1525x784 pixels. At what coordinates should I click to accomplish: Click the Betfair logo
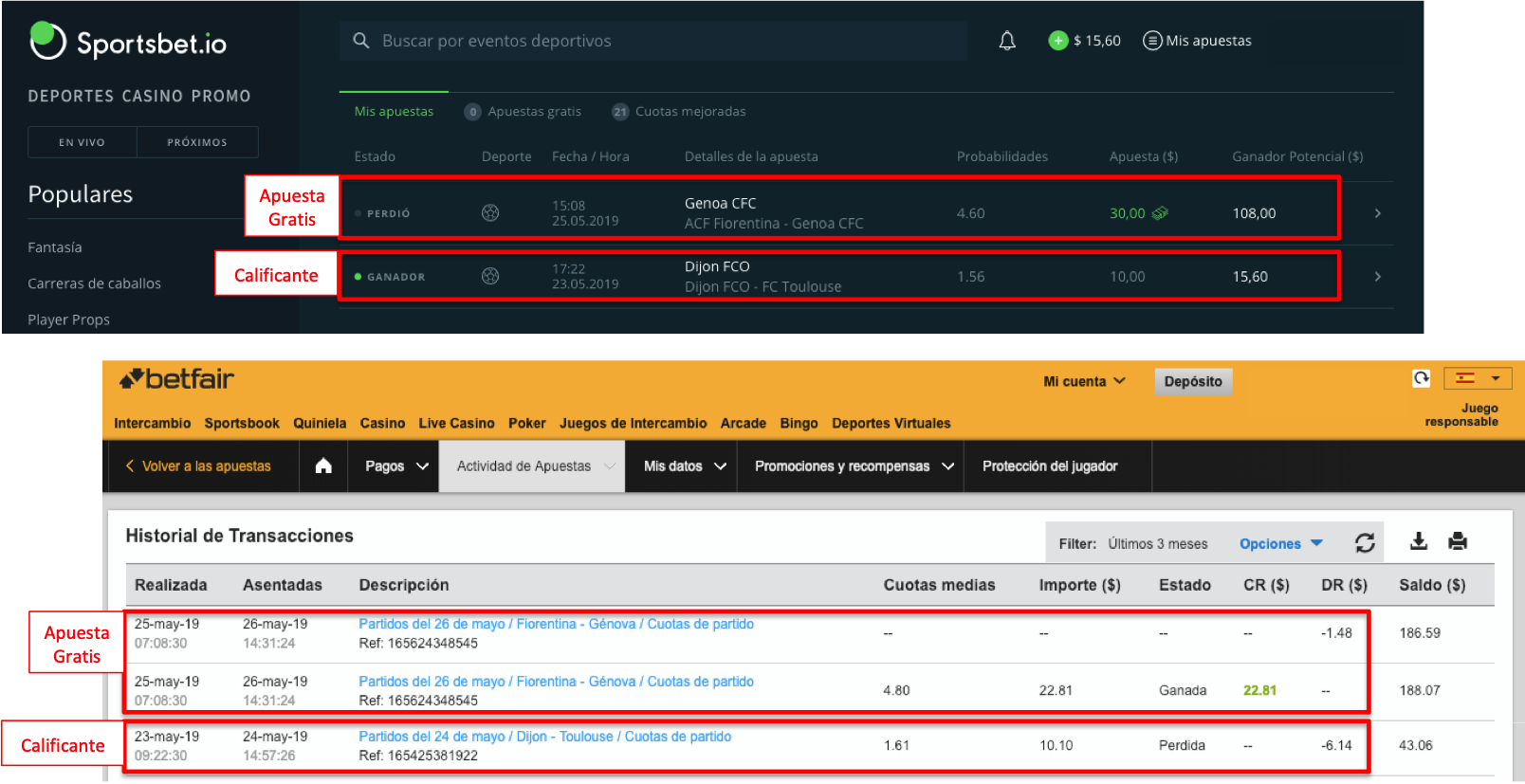(x=176, y=379)
